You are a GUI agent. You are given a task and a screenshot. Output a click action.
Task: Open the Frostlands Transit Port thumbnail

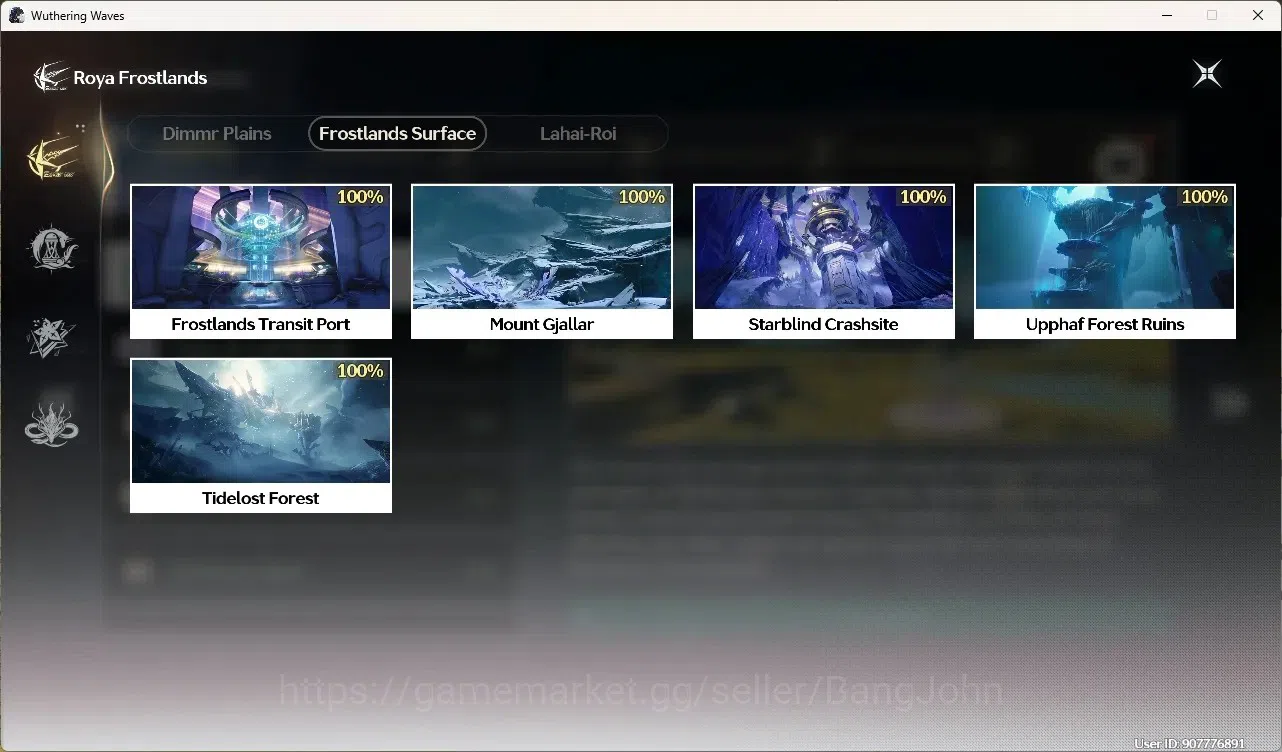pyautogui.click(x=261, y=247)
